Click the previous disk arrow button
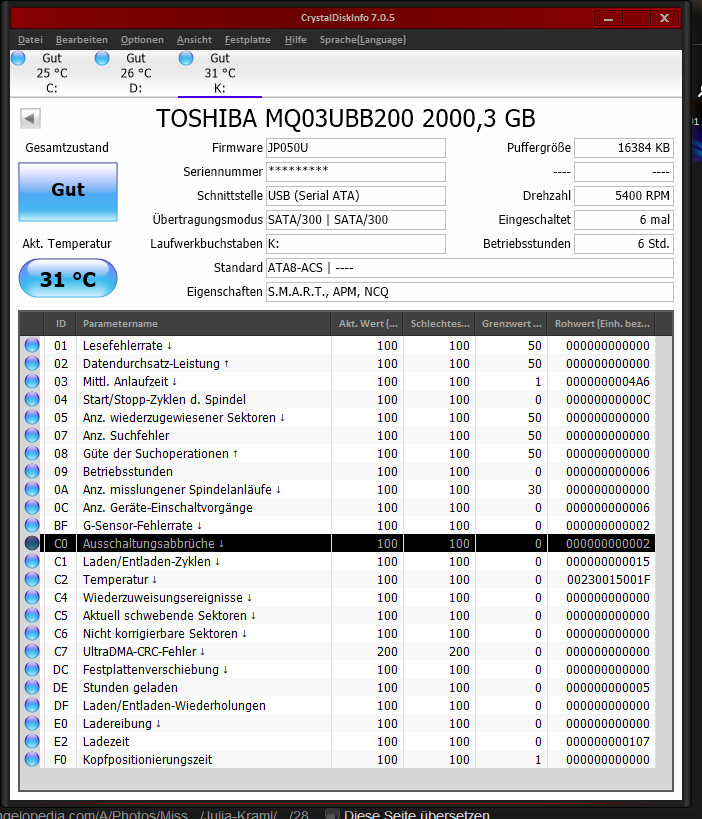Image resolution: width=702 pixels, height=819 pixels. coord(30,118)
